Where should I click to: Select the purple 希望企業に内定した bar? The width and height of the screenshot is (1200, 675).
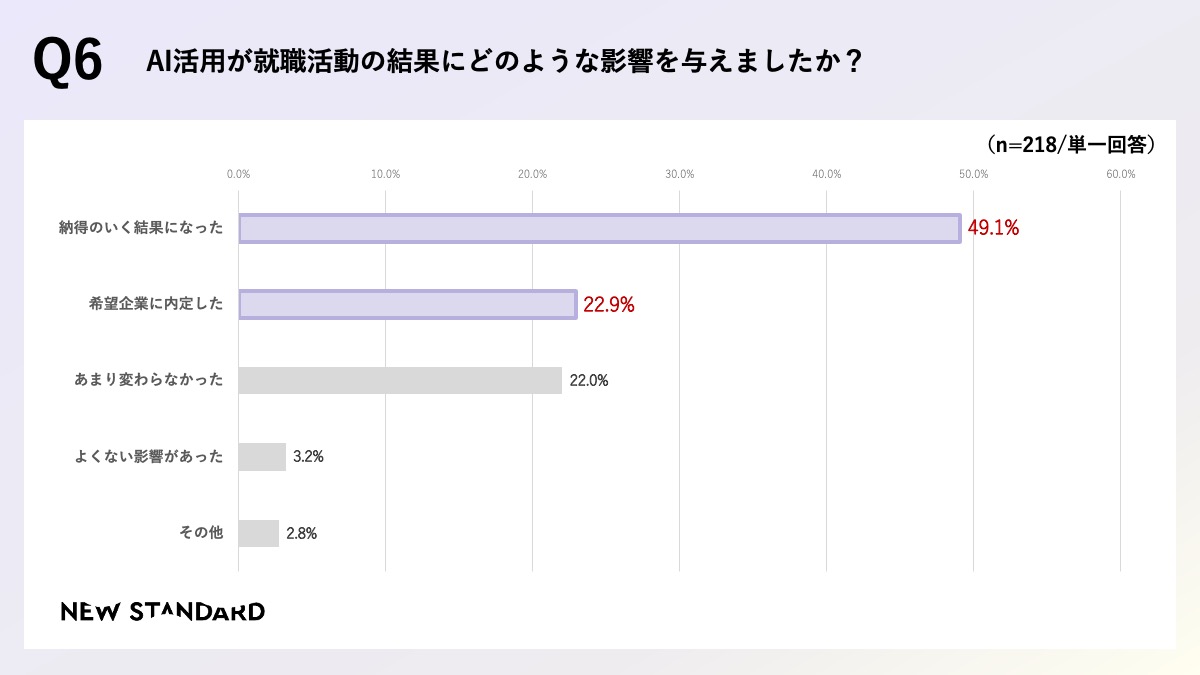point(408,304)
